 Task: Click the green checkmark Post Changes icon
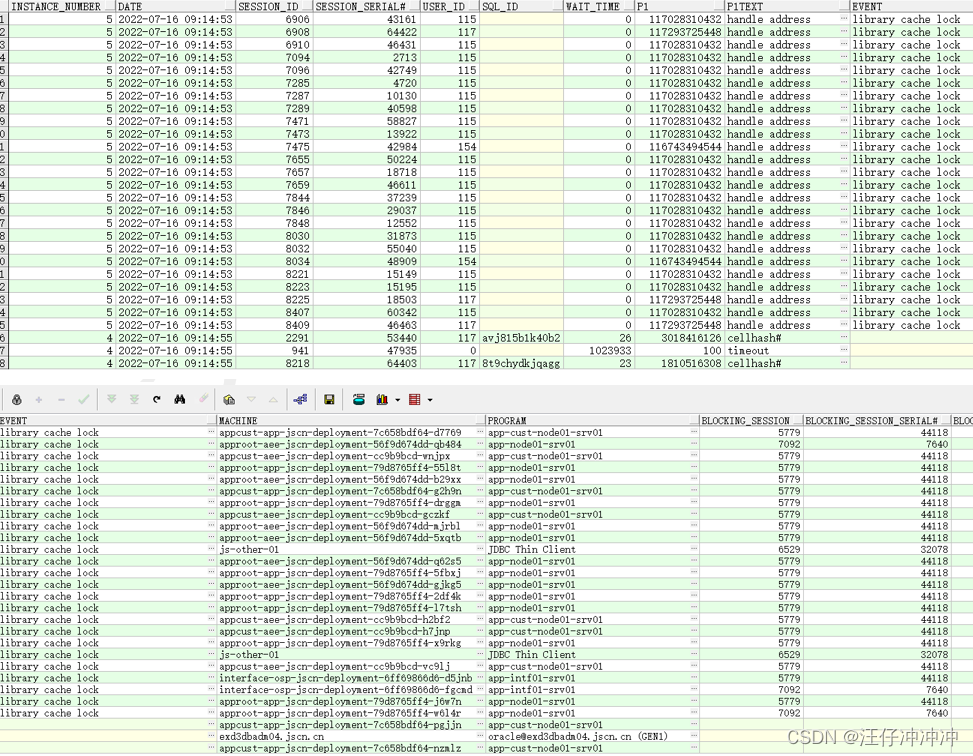[85, 399]
